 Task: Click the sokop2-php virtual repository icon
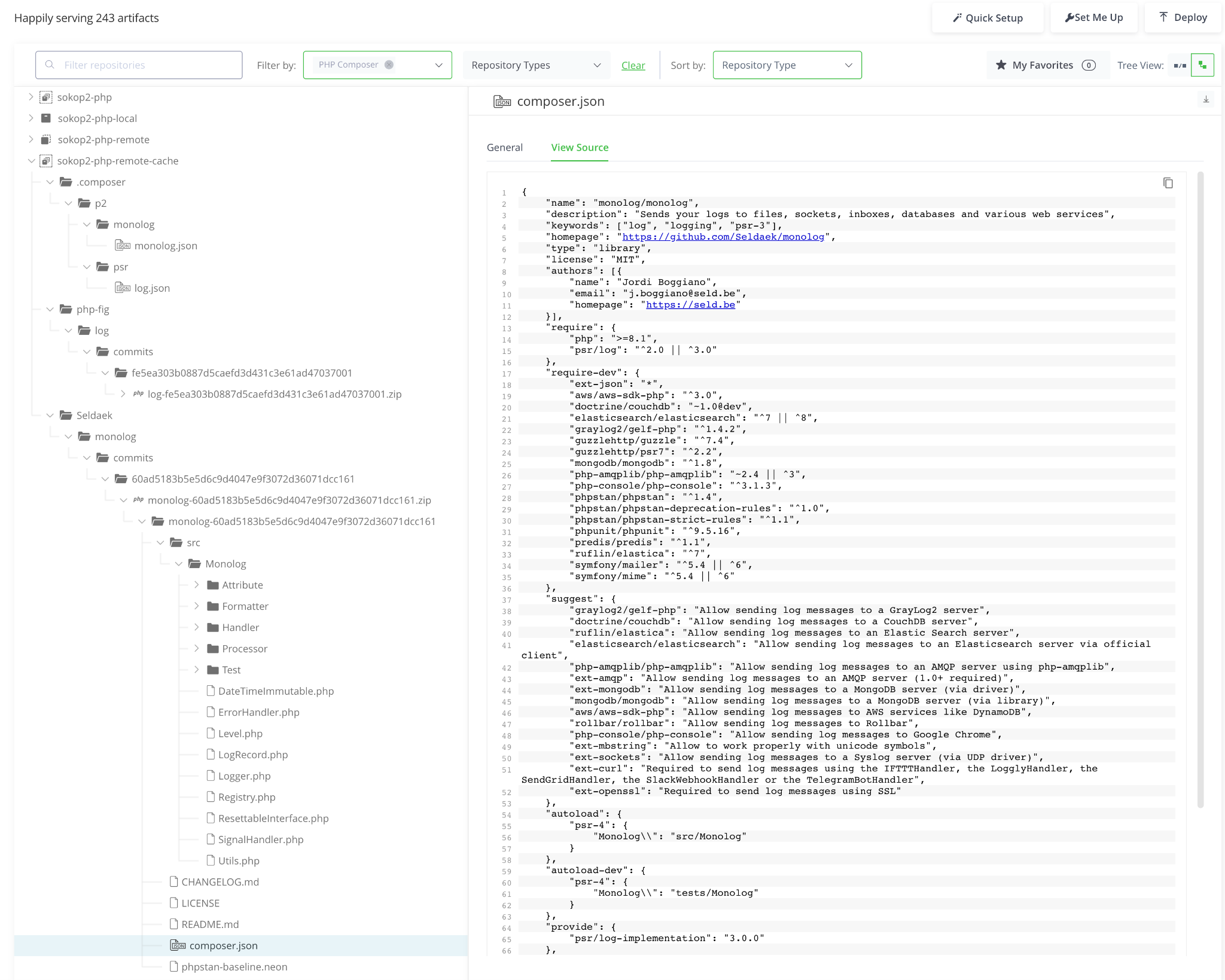click(x=45, y=97)
